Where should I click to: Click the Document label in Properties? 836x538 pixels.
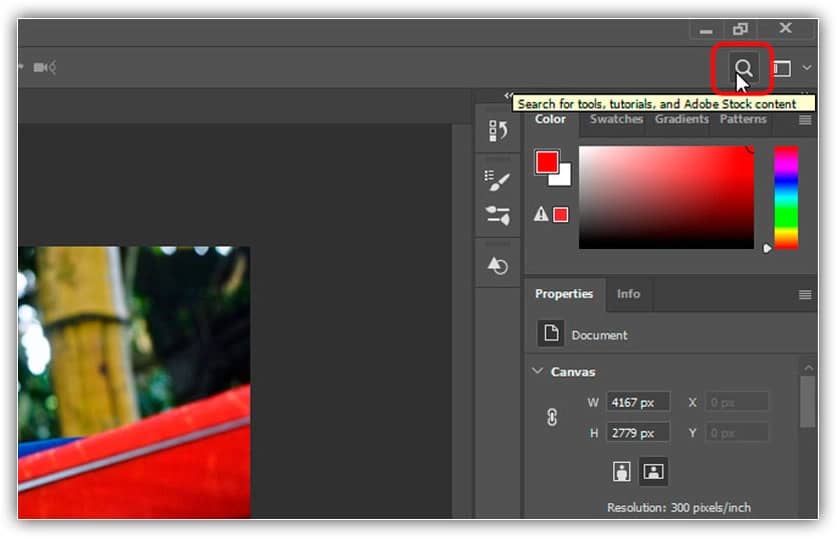click(x=599, y=335)
